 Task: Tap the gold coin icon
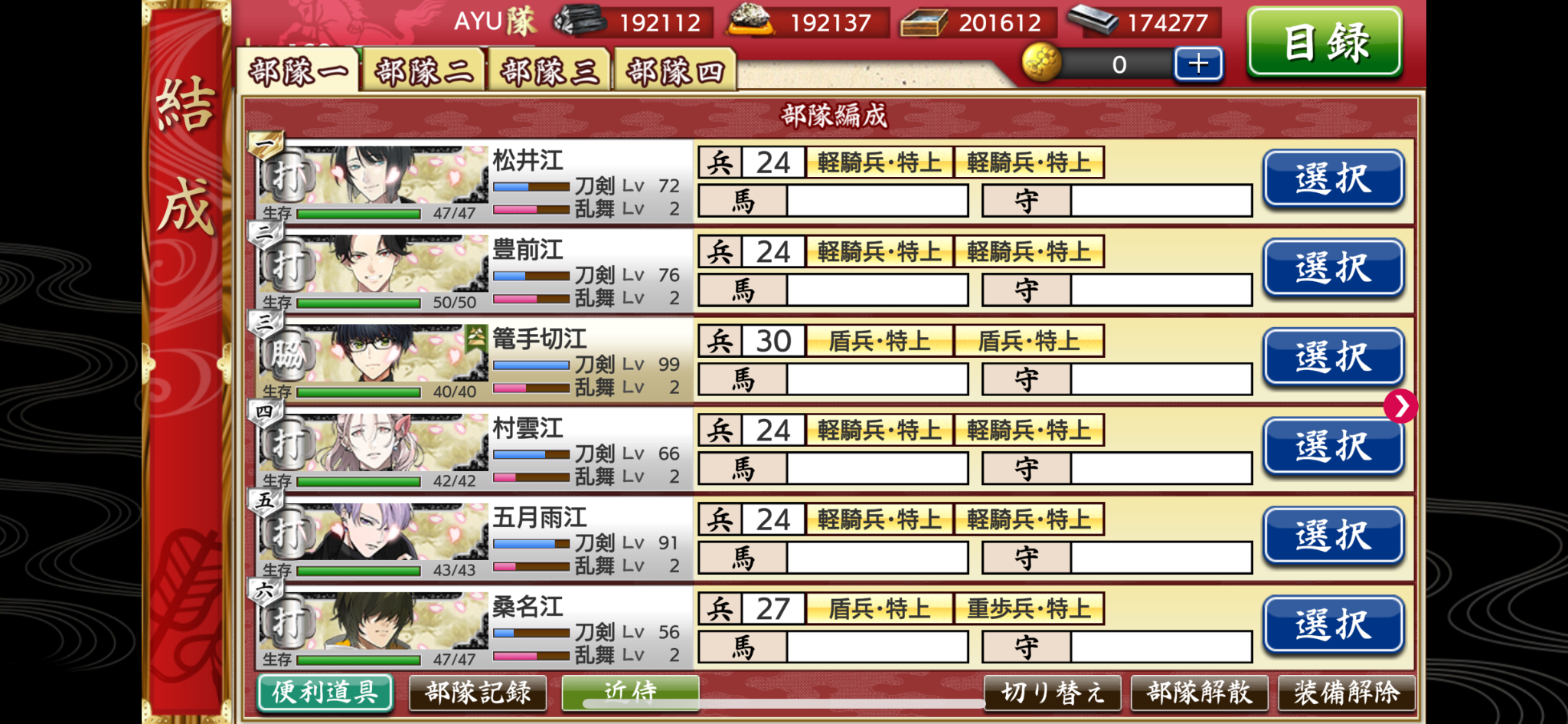tap(1041, 62)
